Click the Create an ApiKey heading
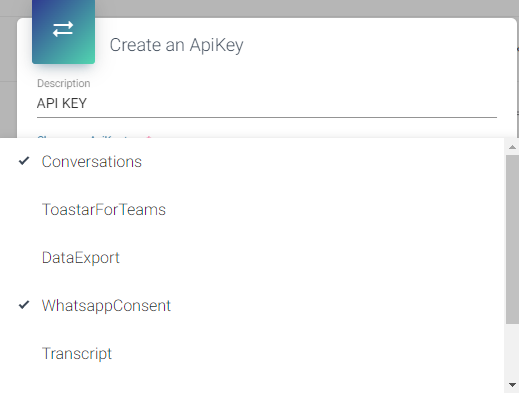519x393 pixels. [x=176, y=45]
